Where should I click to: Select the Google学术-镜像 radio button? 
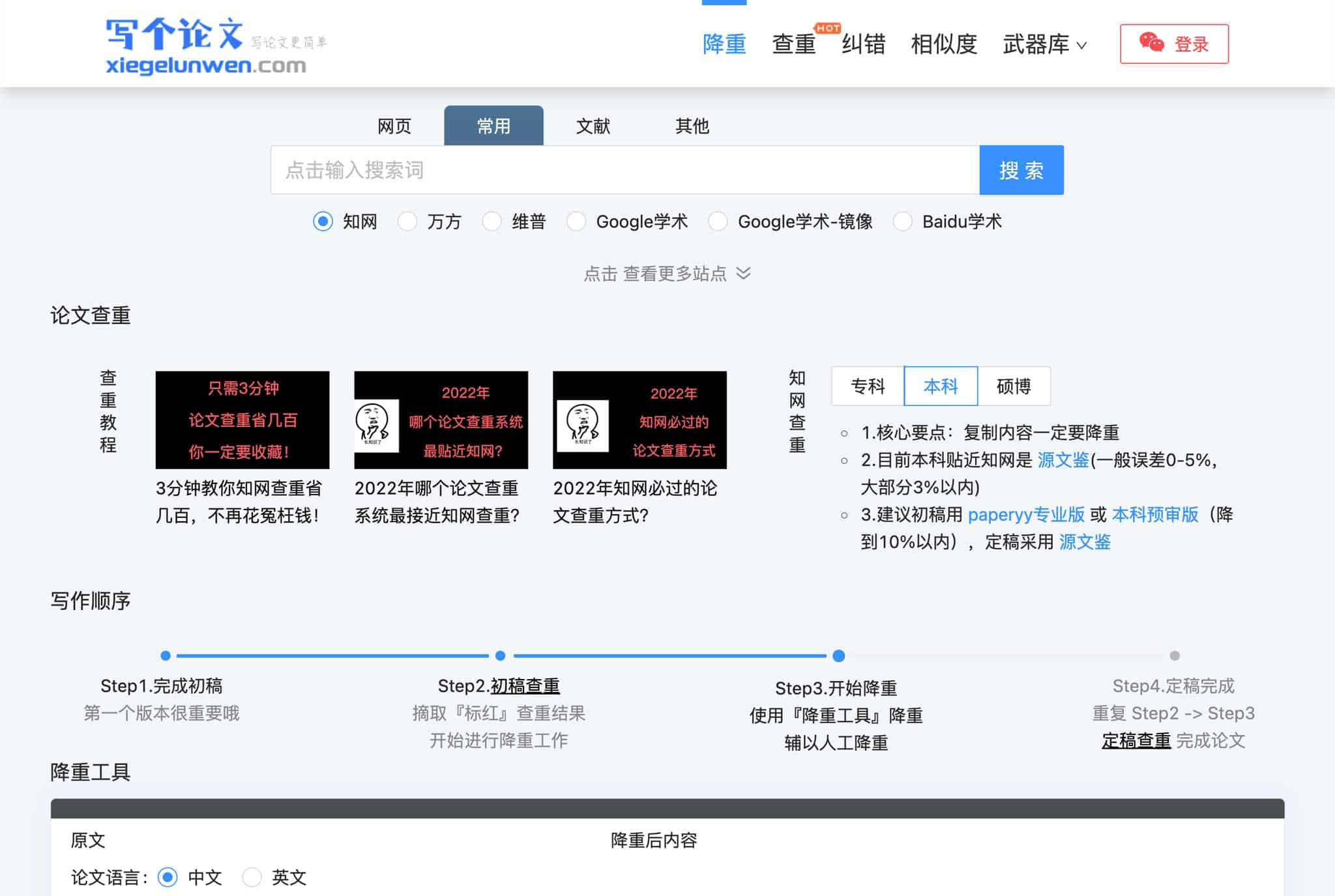[x=718, y=222]
